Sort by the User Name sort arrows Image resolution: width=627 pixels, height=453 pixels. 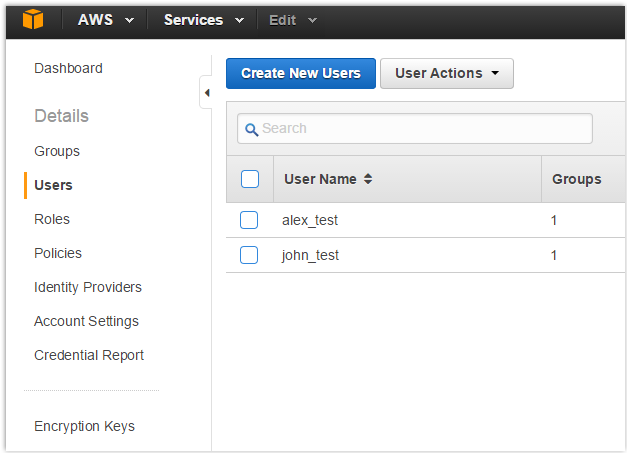coord(368,180)
